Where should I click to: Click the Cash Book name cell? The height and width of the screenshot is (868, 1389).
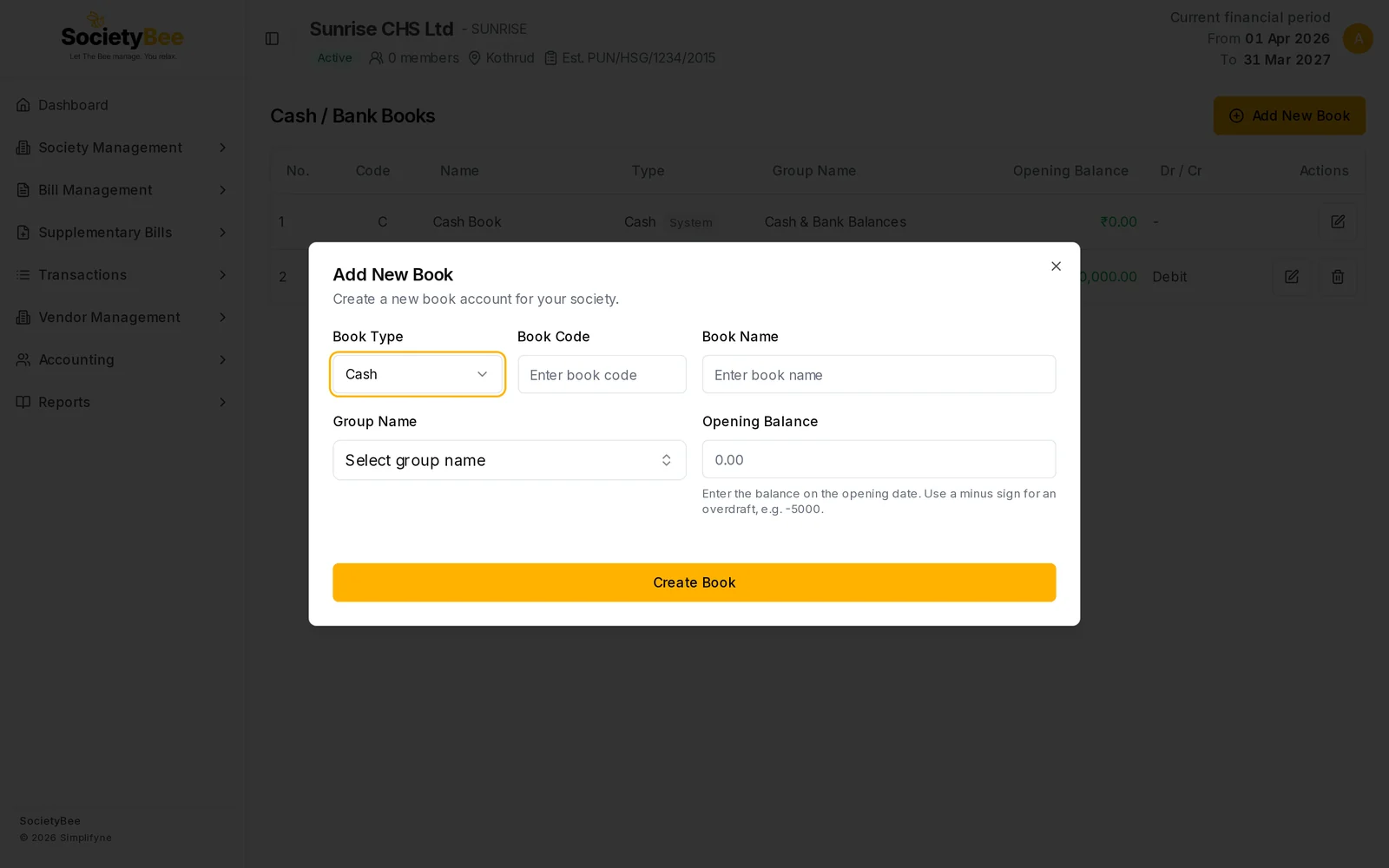click(467, 222)
